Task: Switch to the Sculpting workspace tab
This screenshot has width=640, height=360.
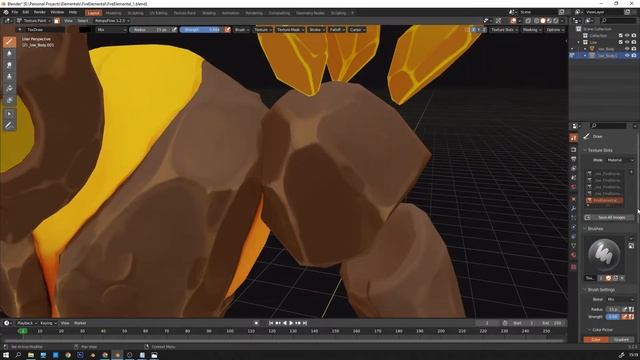Action: 136,13
